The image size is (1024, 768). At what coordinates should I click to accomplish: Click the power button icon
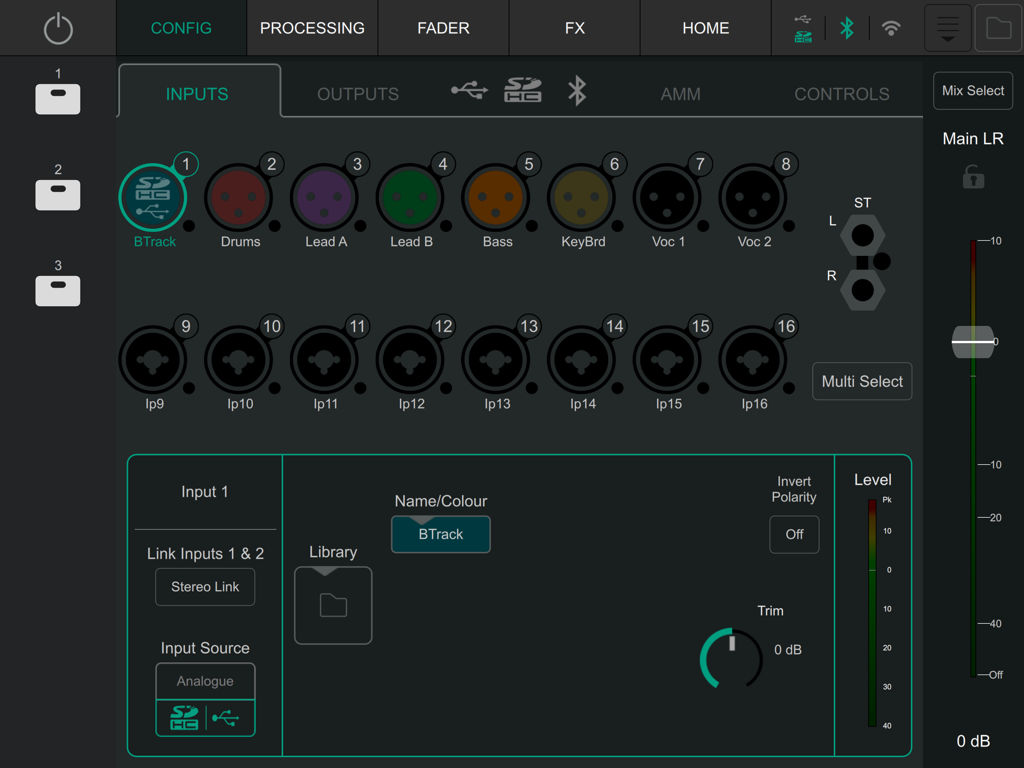(57, 28)
